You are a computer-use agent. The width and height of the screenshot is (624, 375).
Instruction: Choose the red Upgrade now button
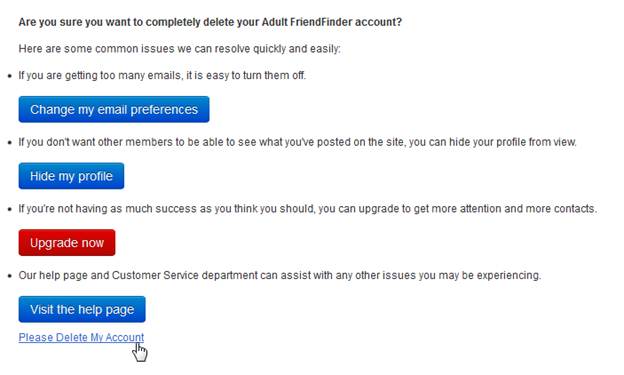click(x=67, y=242)
